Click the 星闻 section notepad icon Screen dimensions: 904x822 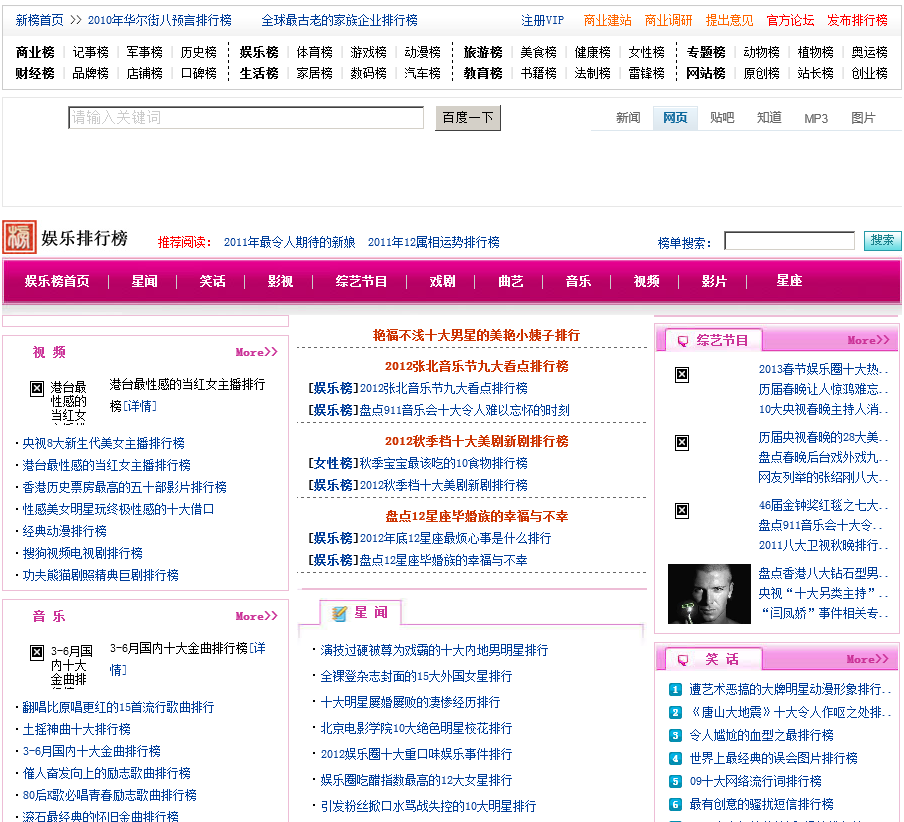click(340, 613)
